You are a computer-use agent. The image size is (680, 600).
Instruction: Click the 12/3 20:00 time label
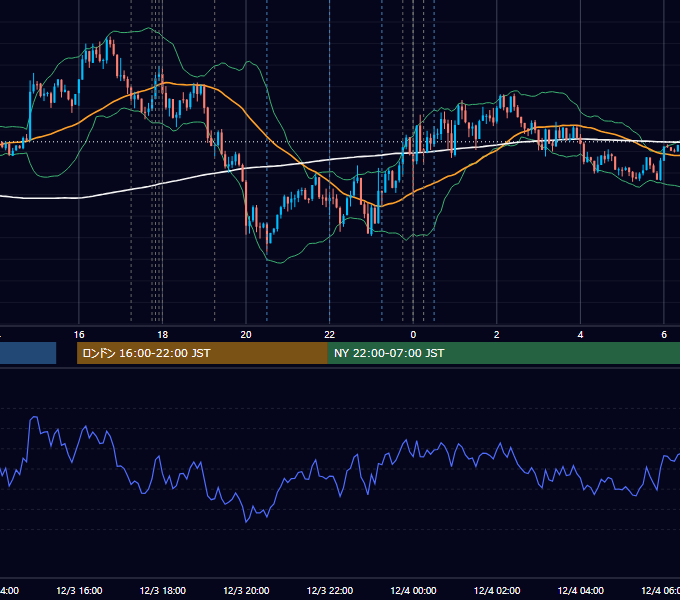(x=246, y=590)
